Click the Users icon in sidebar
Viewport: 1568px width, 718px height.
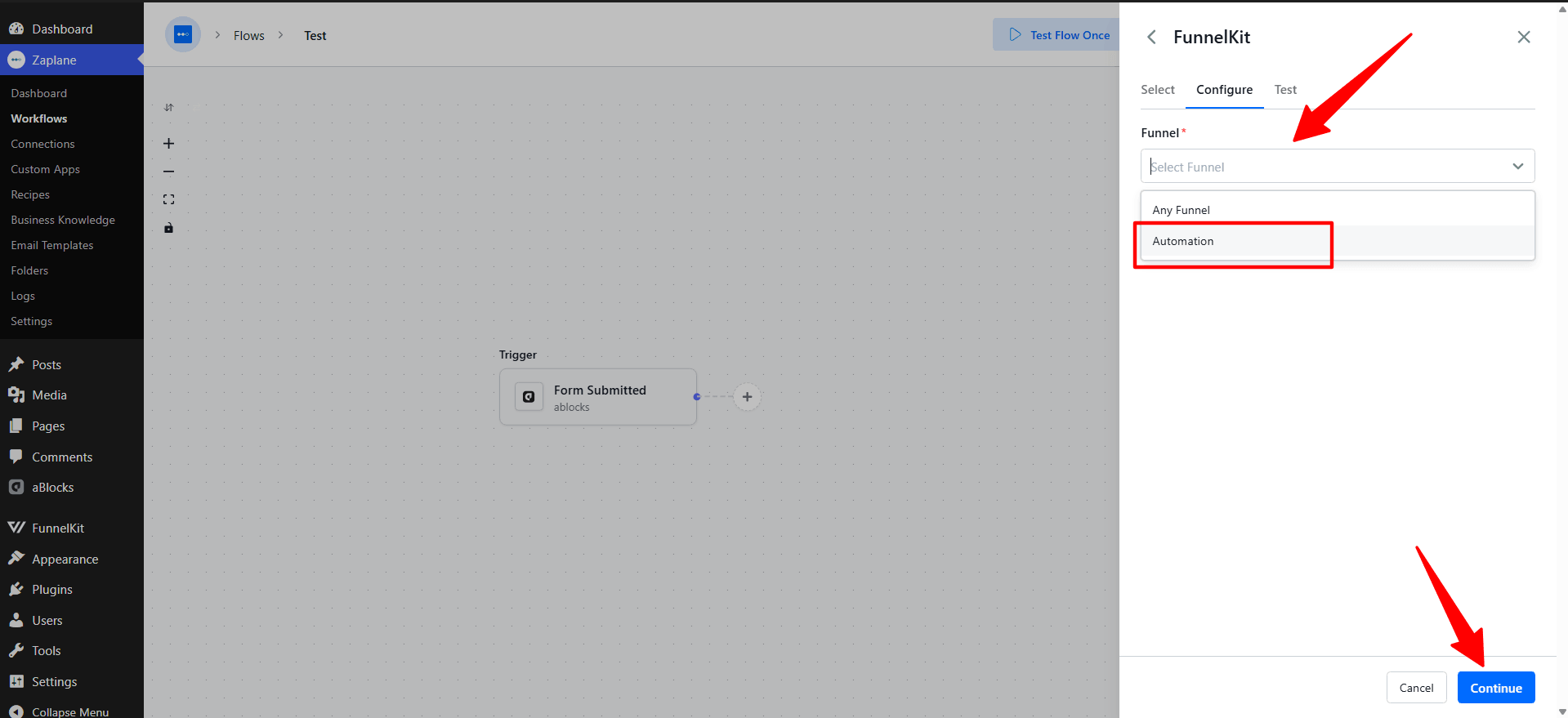[x=16, y=620]
